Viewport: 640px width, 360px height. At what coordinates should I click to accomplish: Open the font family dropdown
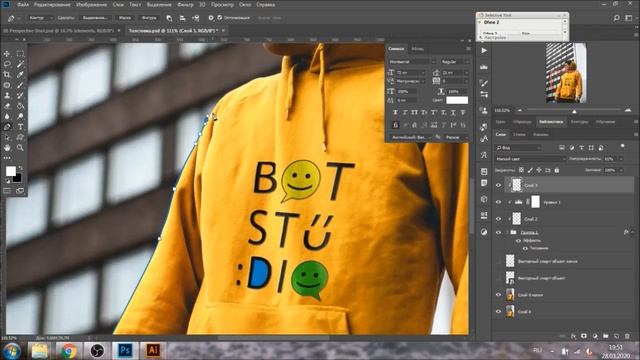[x=412, y=62]
